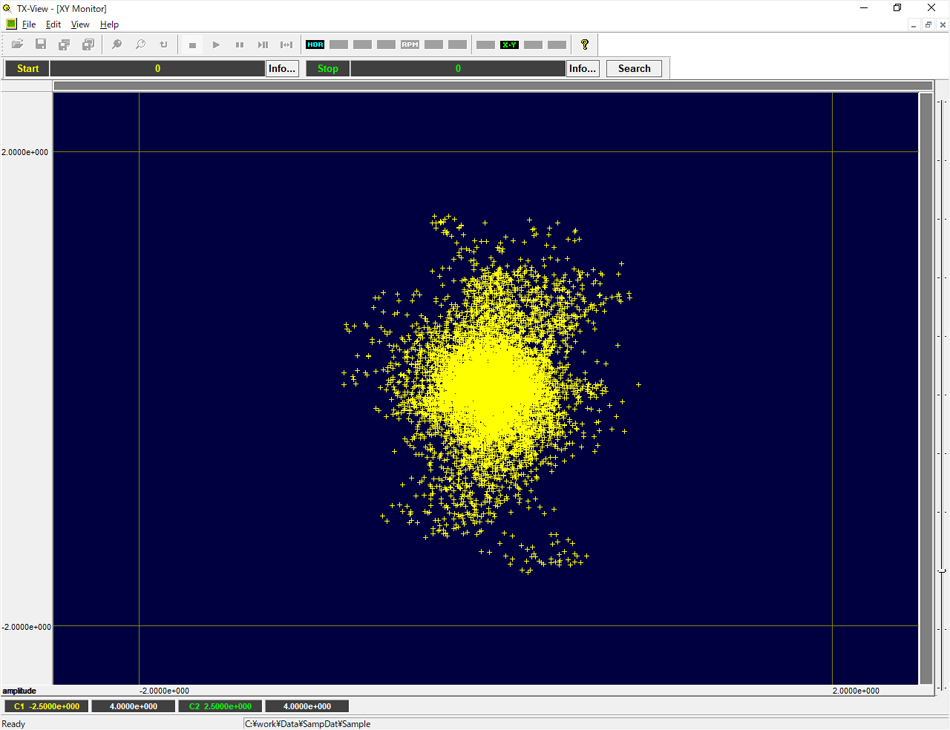The height and width of the screenshot is (730, 950).
Task: Open the View menu
Action: pyautogui.click(x=79, y=24)
